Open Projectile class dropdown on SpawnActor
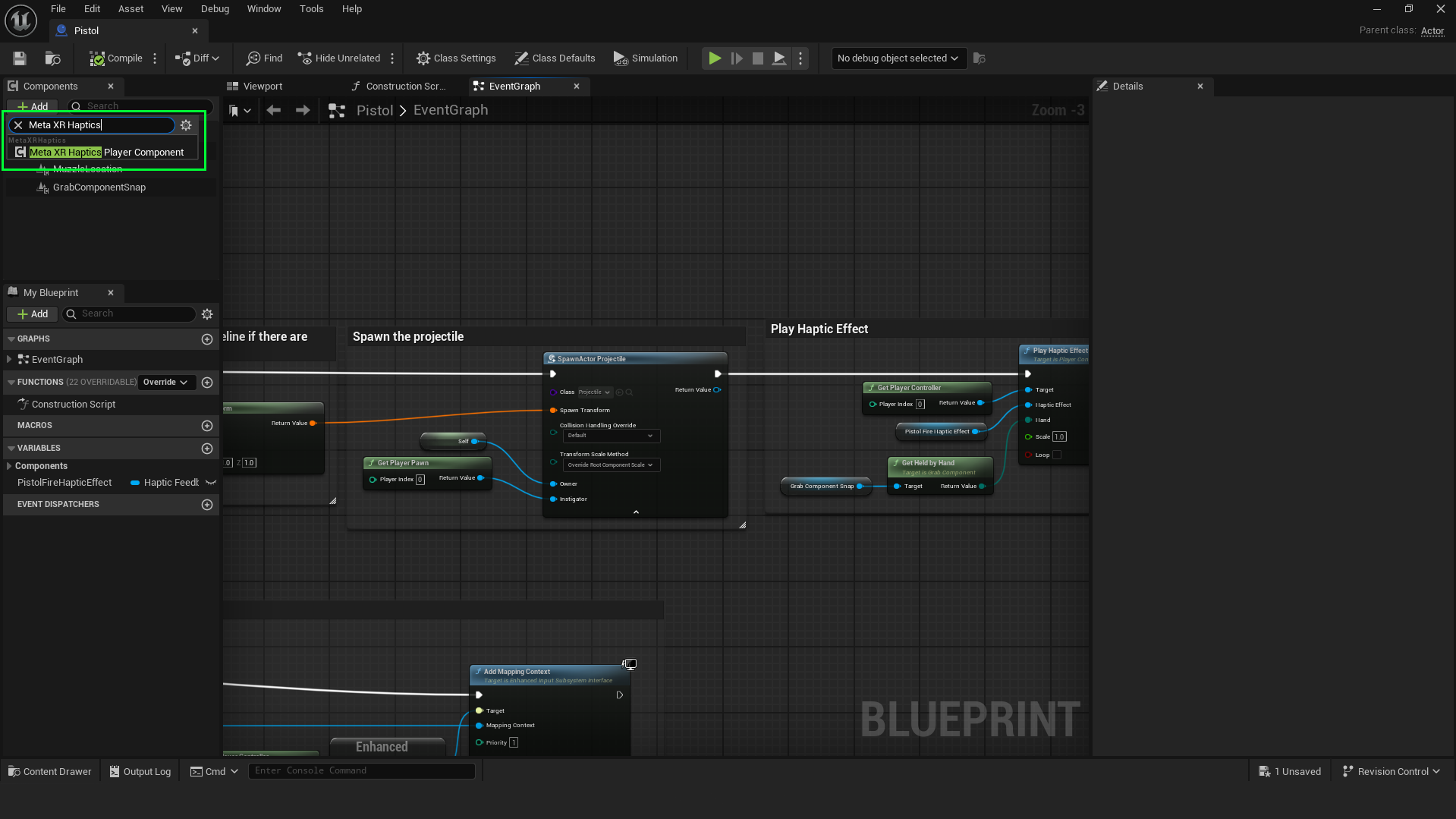1456x819 pixels. coord(595,392)
